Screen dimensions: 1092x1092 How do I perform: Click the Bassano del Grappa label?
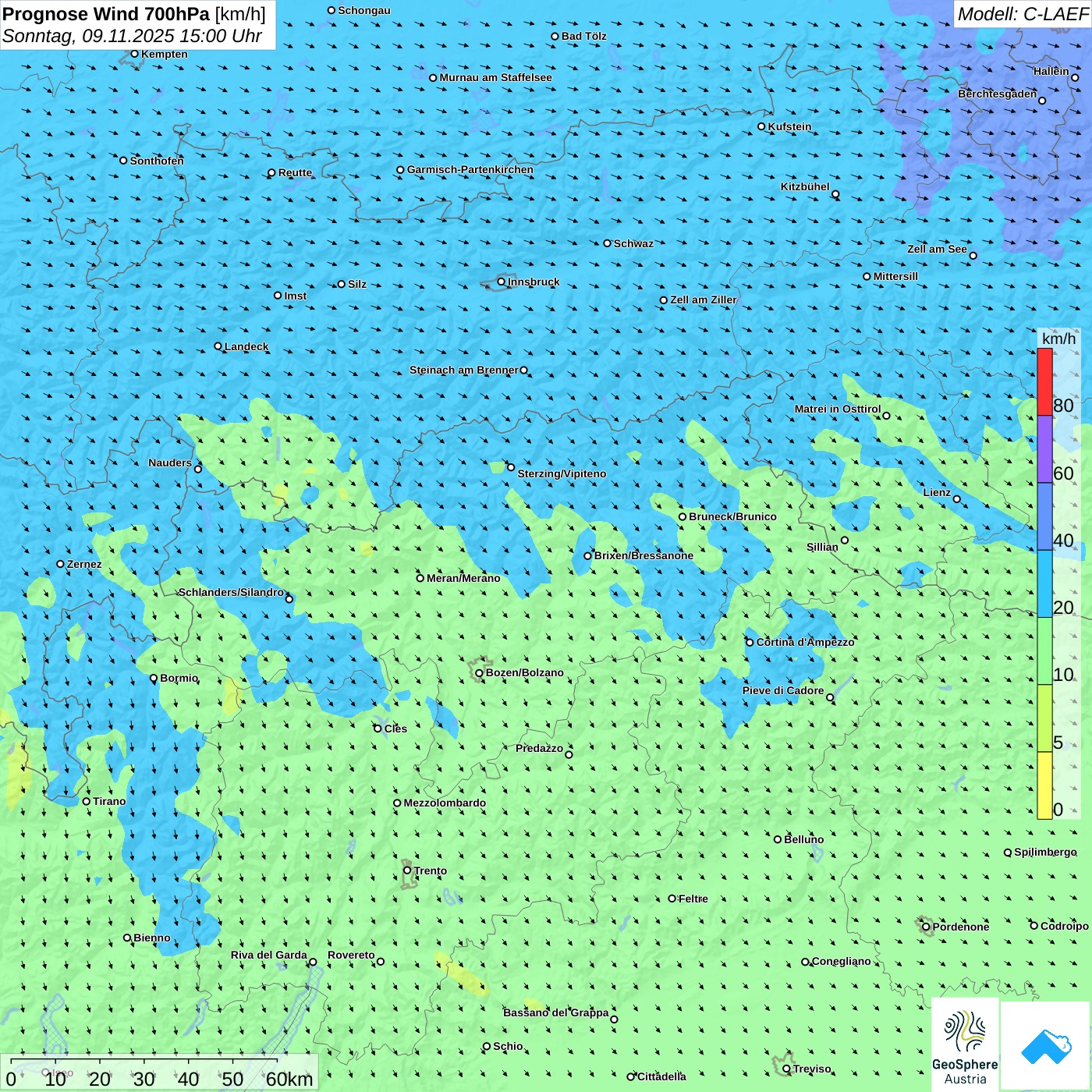point(556,1012)
